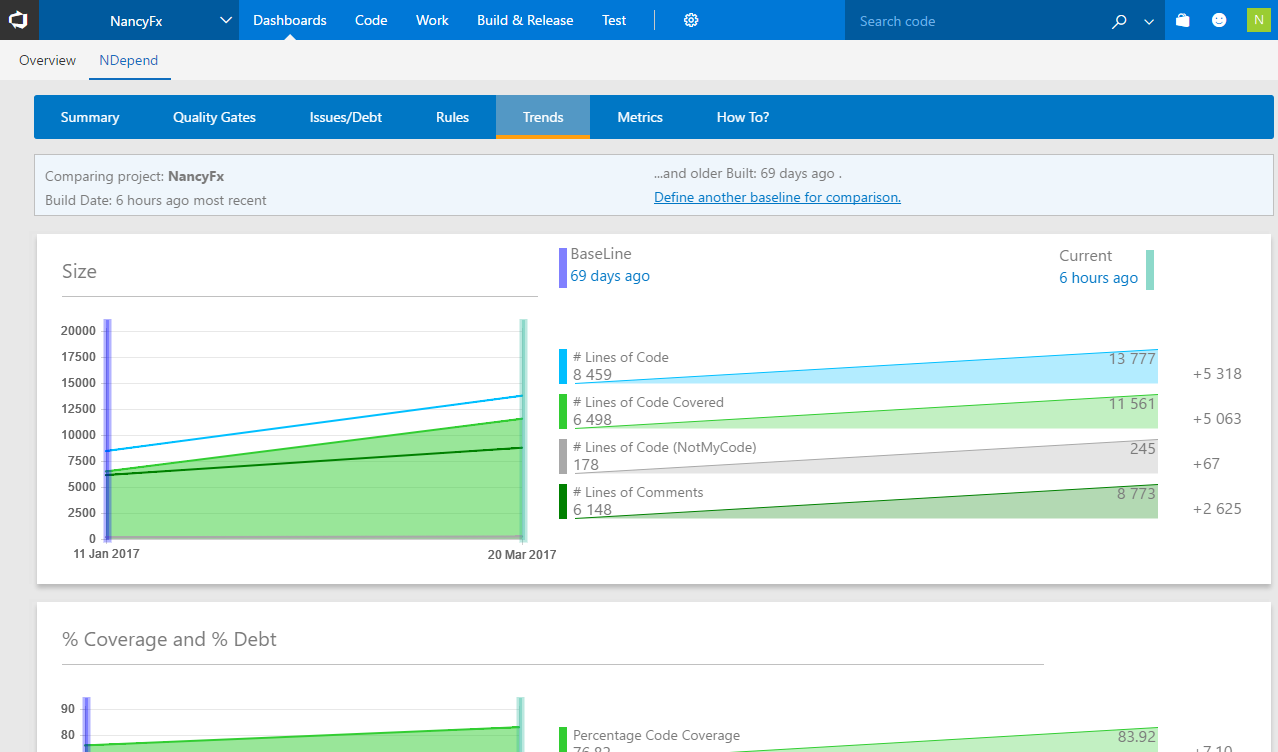Open the search options chevron

coord(1148,20)
